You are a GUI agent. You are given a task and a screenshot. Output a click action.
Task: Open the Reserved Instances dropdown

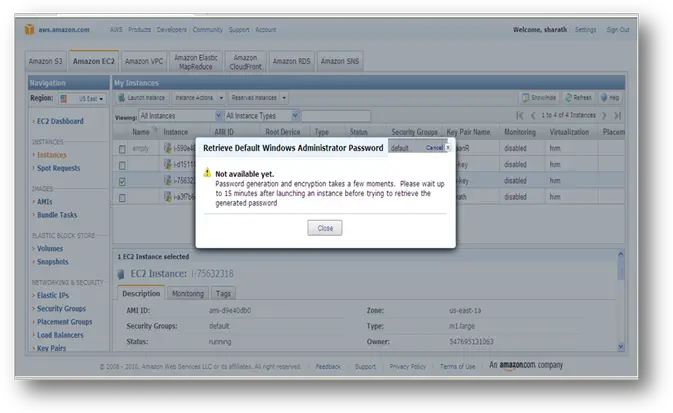click(258, 98)
